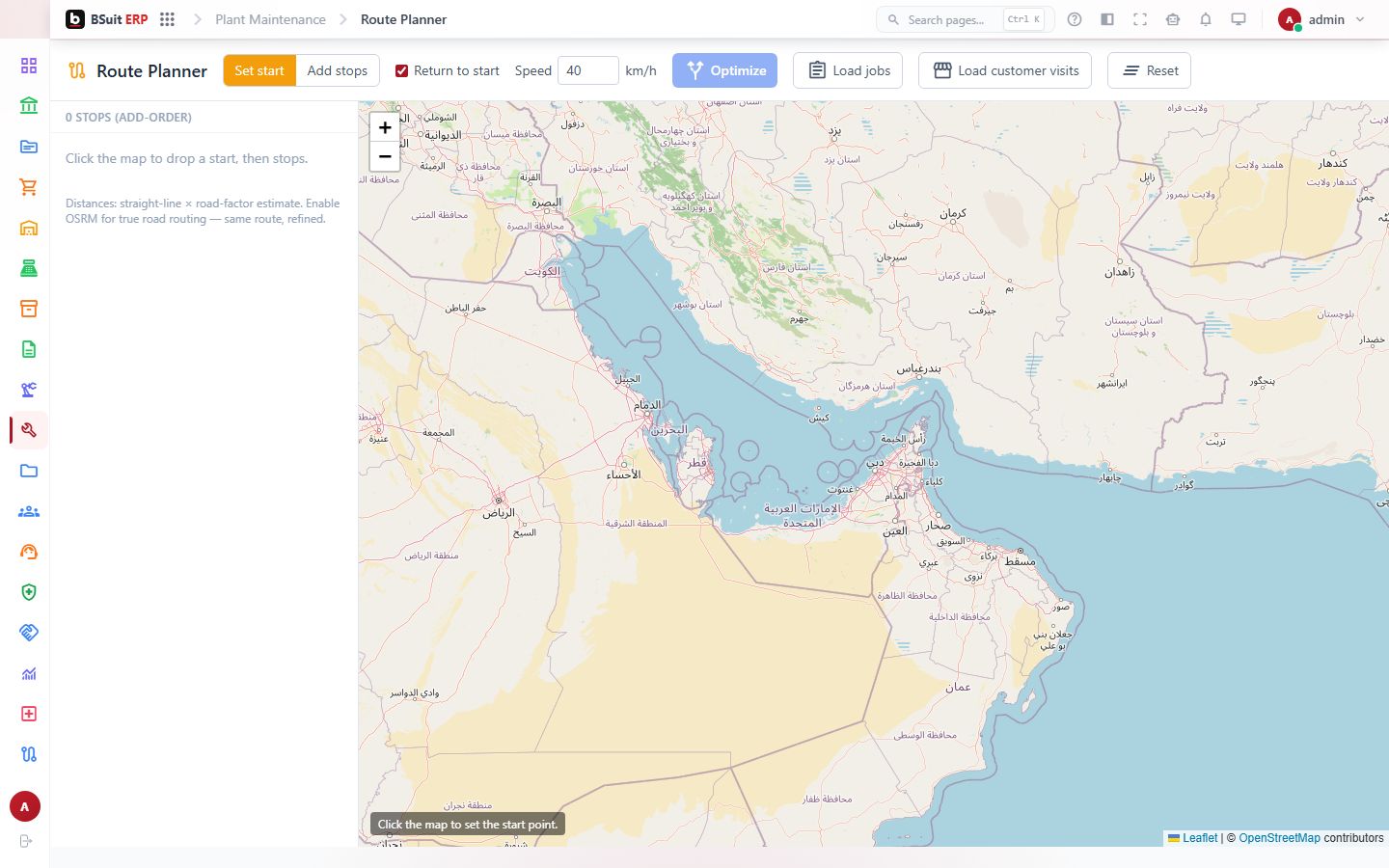Go to Plant Maintenance breadcrumb

coord(270,19)
